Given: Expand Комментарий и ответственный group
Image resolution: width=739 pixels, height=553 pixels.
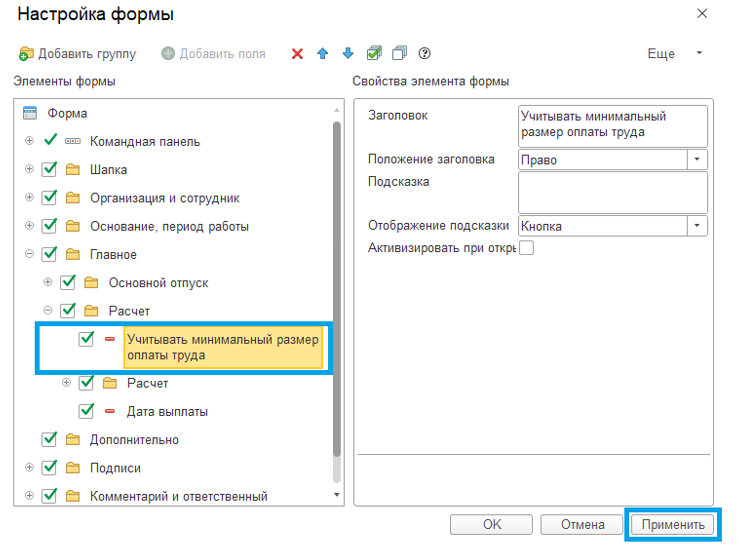Looking at the screenshot, I should point(29,495).
